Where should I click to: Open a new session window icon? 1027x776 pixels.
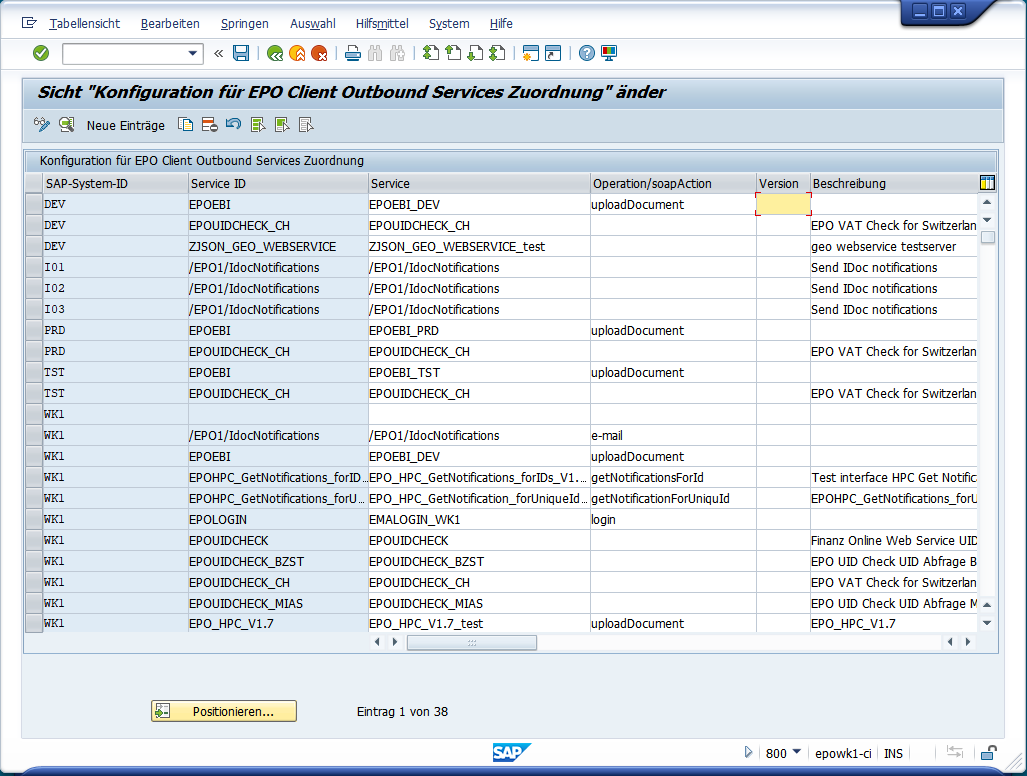(x=531, y=53)
